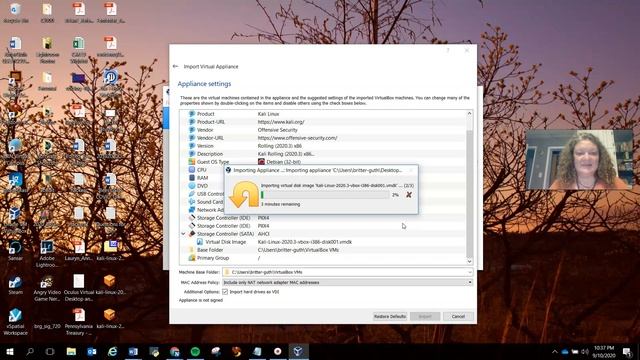Click the taskbar clock showing 10:37 PM

tap(604, 351)
